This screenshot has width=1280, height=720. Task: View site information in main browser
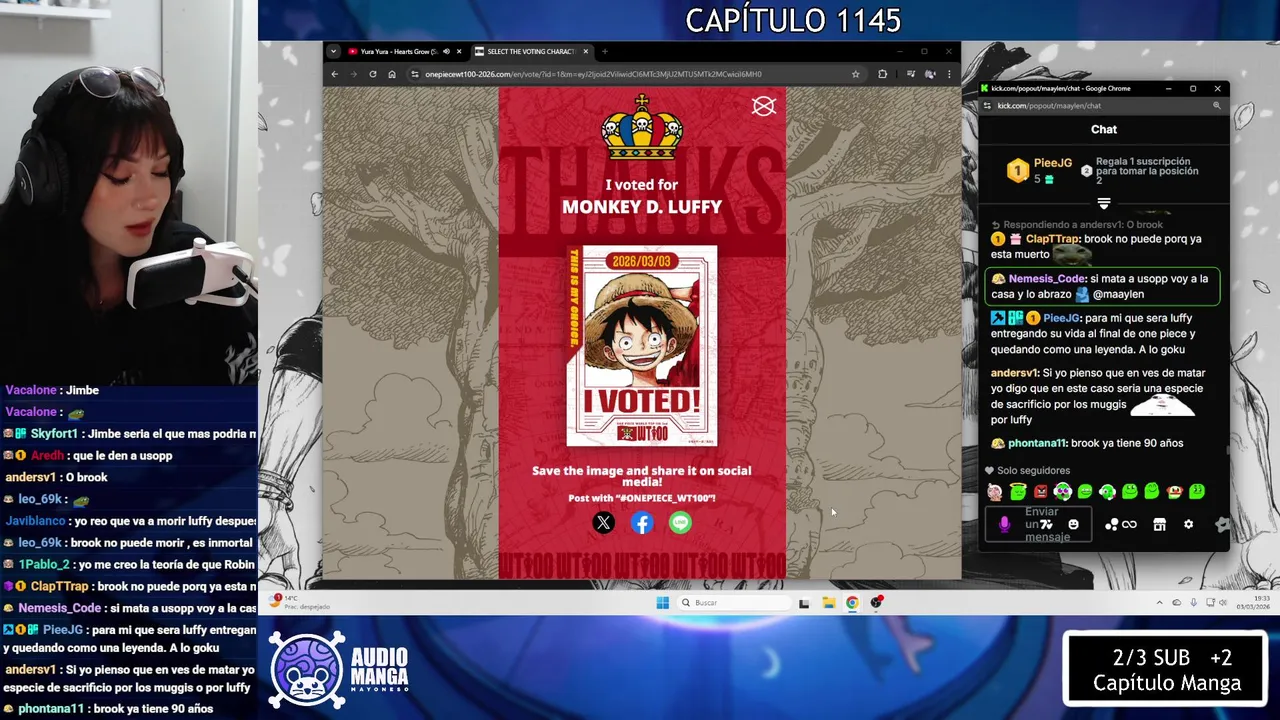414,74
